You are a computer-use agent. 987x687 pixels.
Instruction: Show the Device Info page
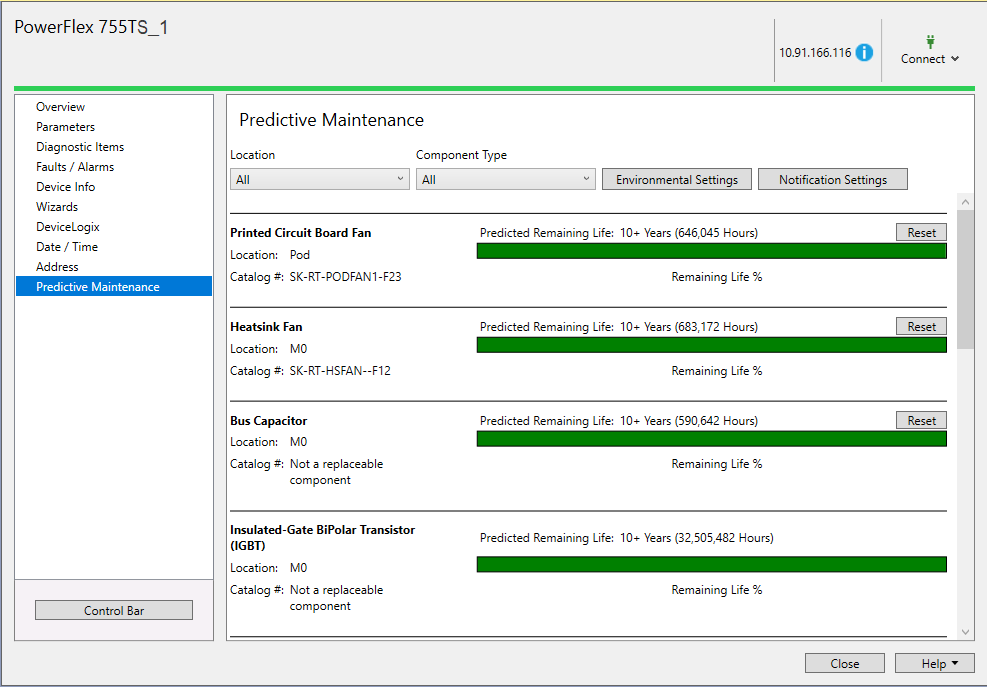pos(114,186)
